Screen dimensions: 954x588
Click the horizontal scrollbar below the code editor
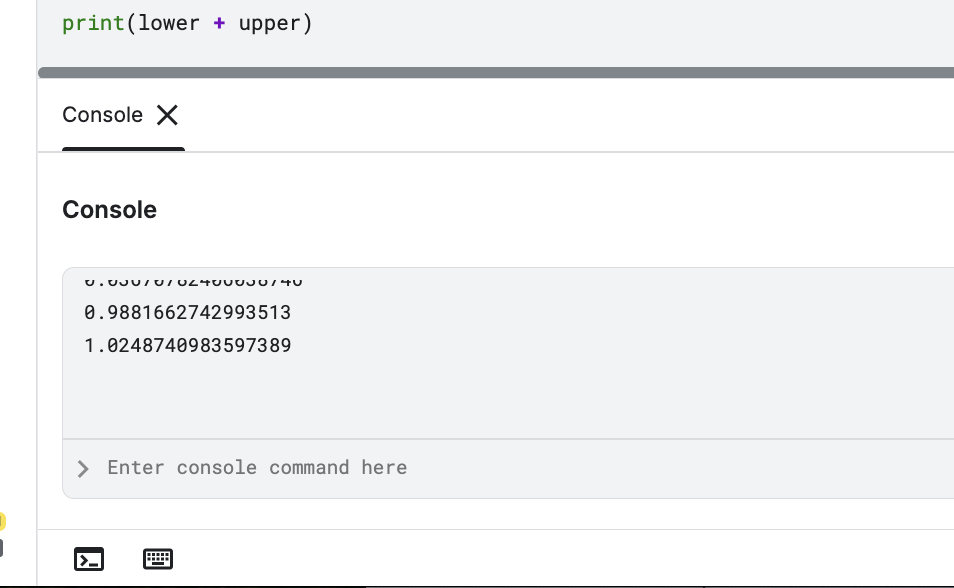coord(496,72)
